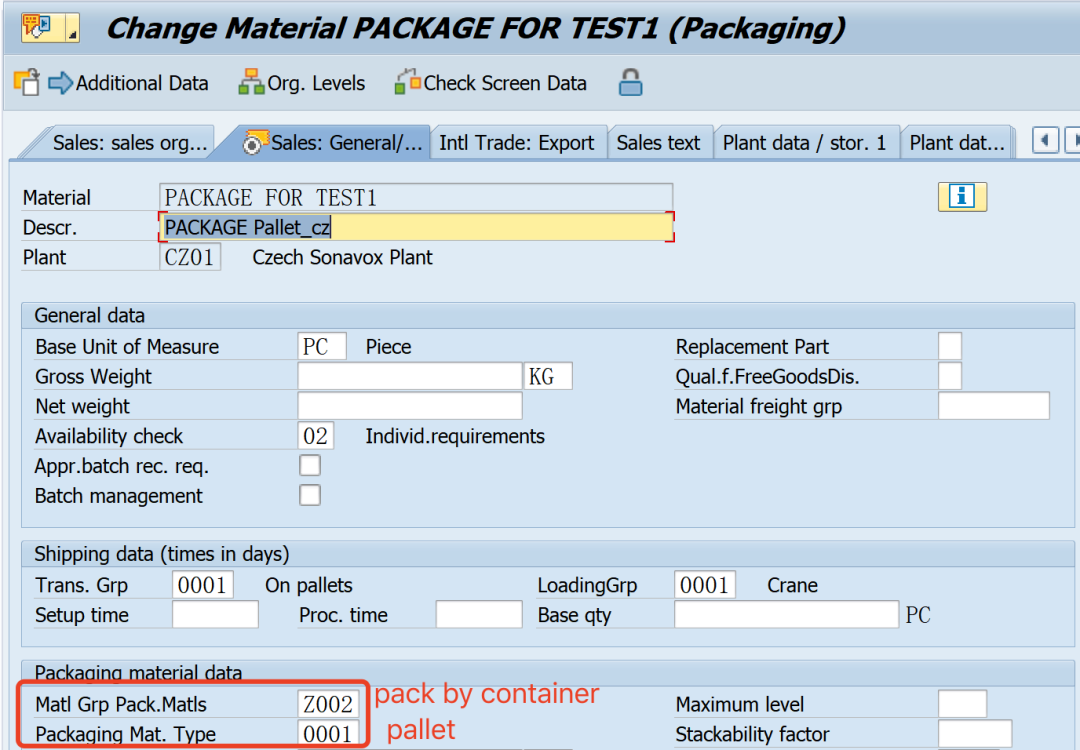Toggle Appr.batch rec. req. checkbox

pos(310,466)
